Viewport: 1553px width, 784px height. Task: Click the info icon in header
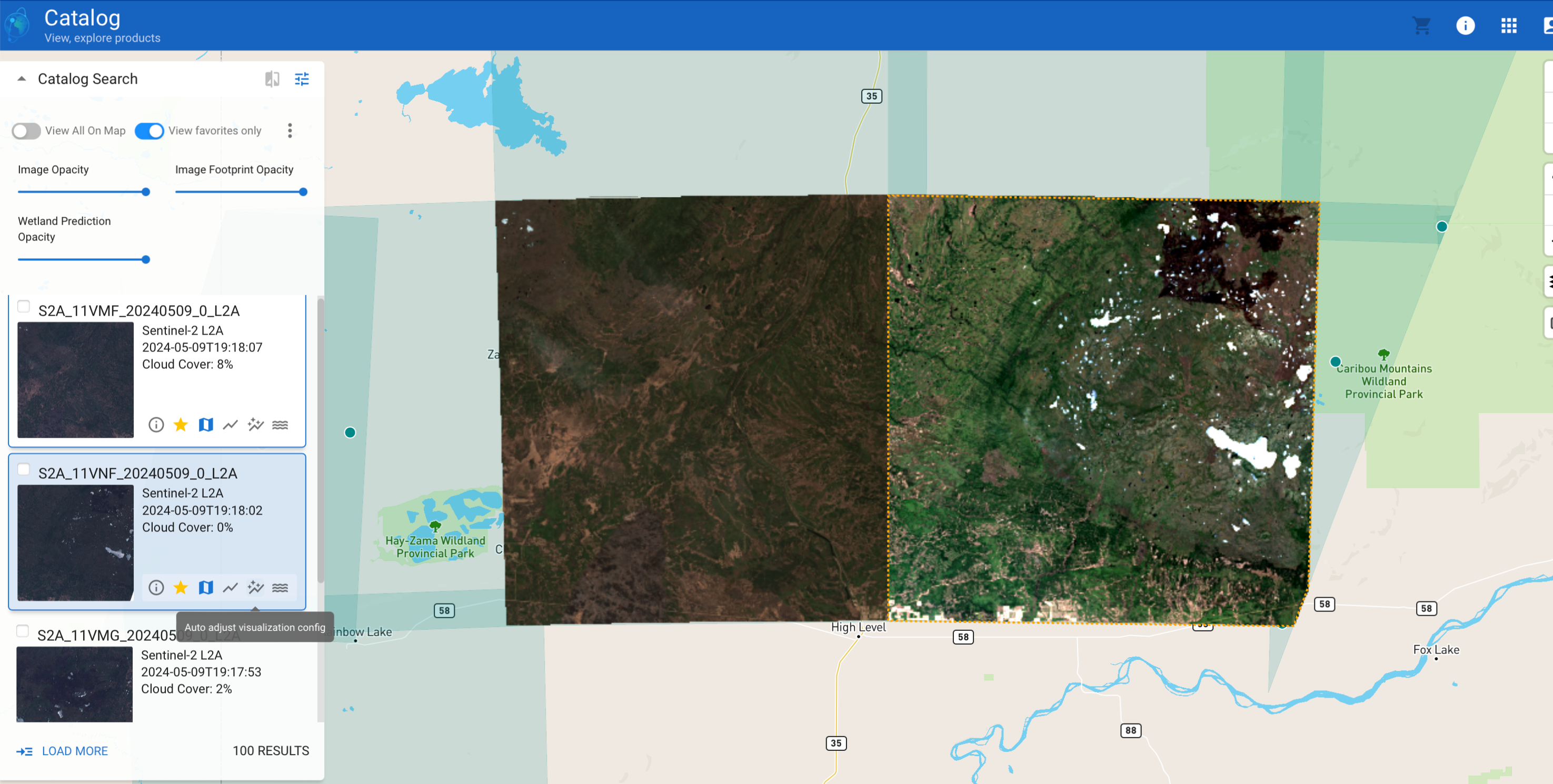click(x=1466, y=25)
